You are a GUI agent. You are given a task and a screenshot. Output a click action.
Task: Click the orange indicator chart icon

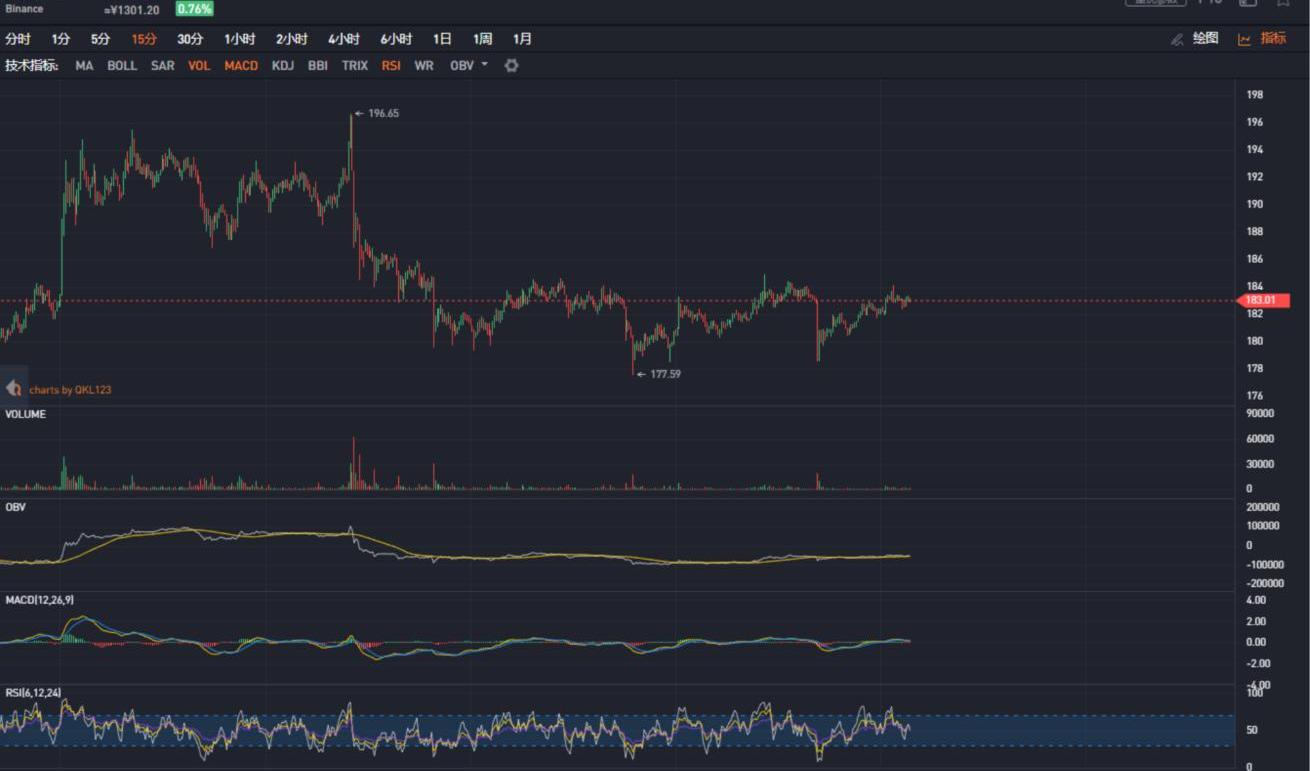coord(1244,39)
